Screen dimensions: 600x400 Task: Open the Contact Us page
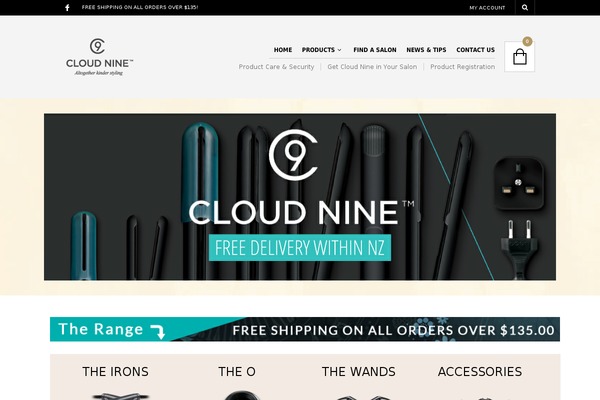[475, 50]
